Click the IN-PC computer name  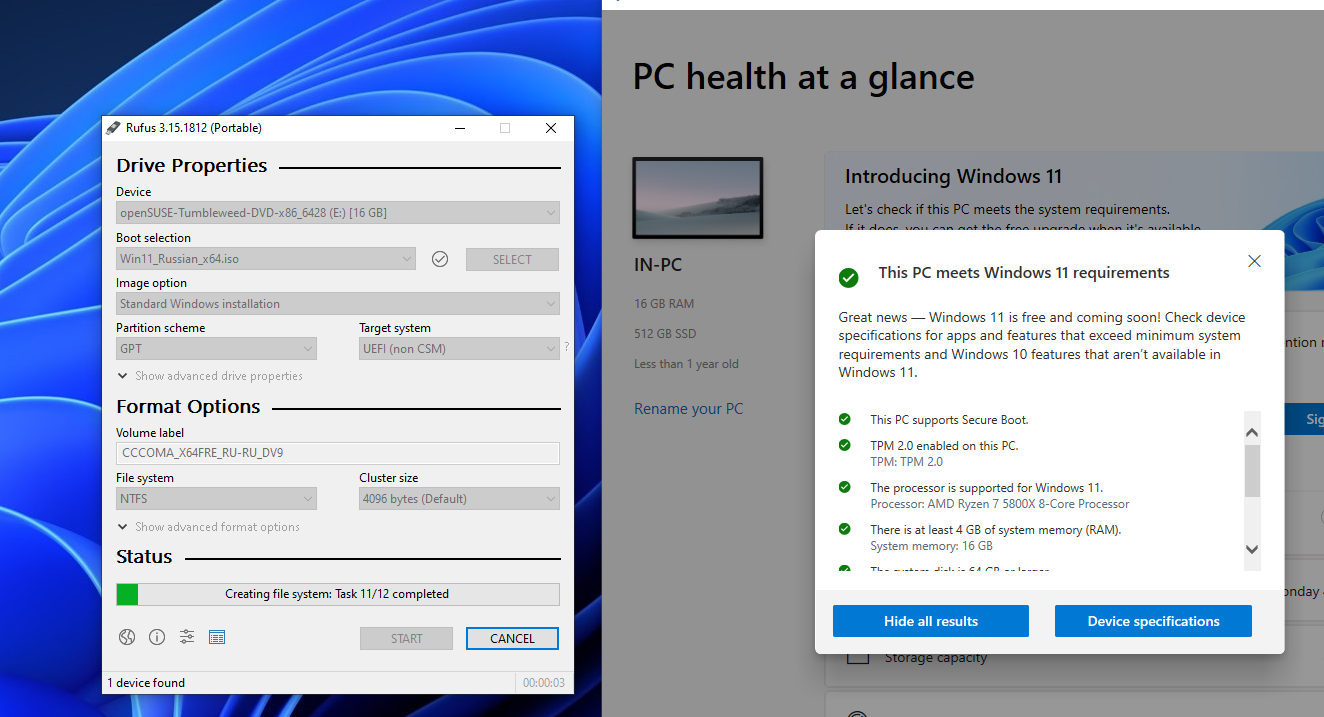click(x=658, y=265)
